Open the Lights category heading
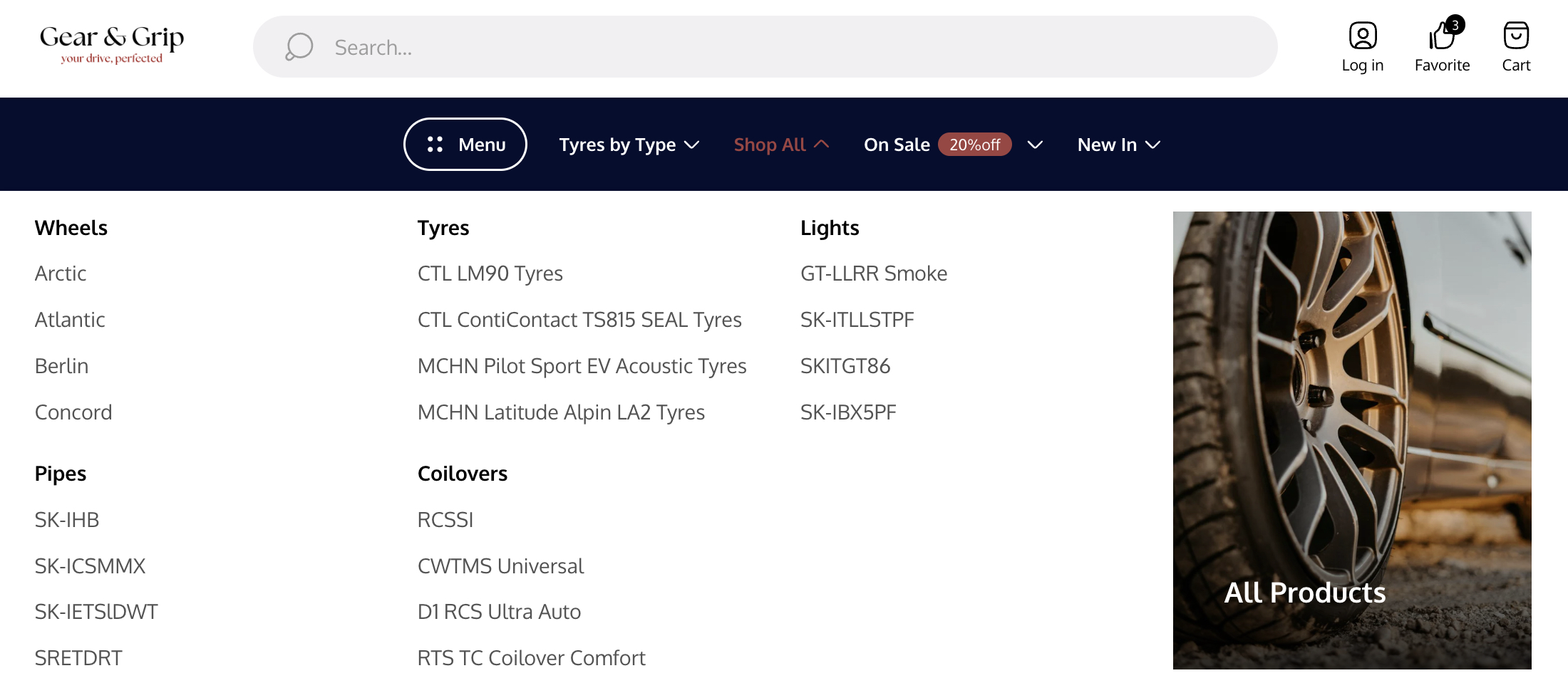Image resolution: width=1568 pixels, height=688 pixels. click(x=830, y=228)
